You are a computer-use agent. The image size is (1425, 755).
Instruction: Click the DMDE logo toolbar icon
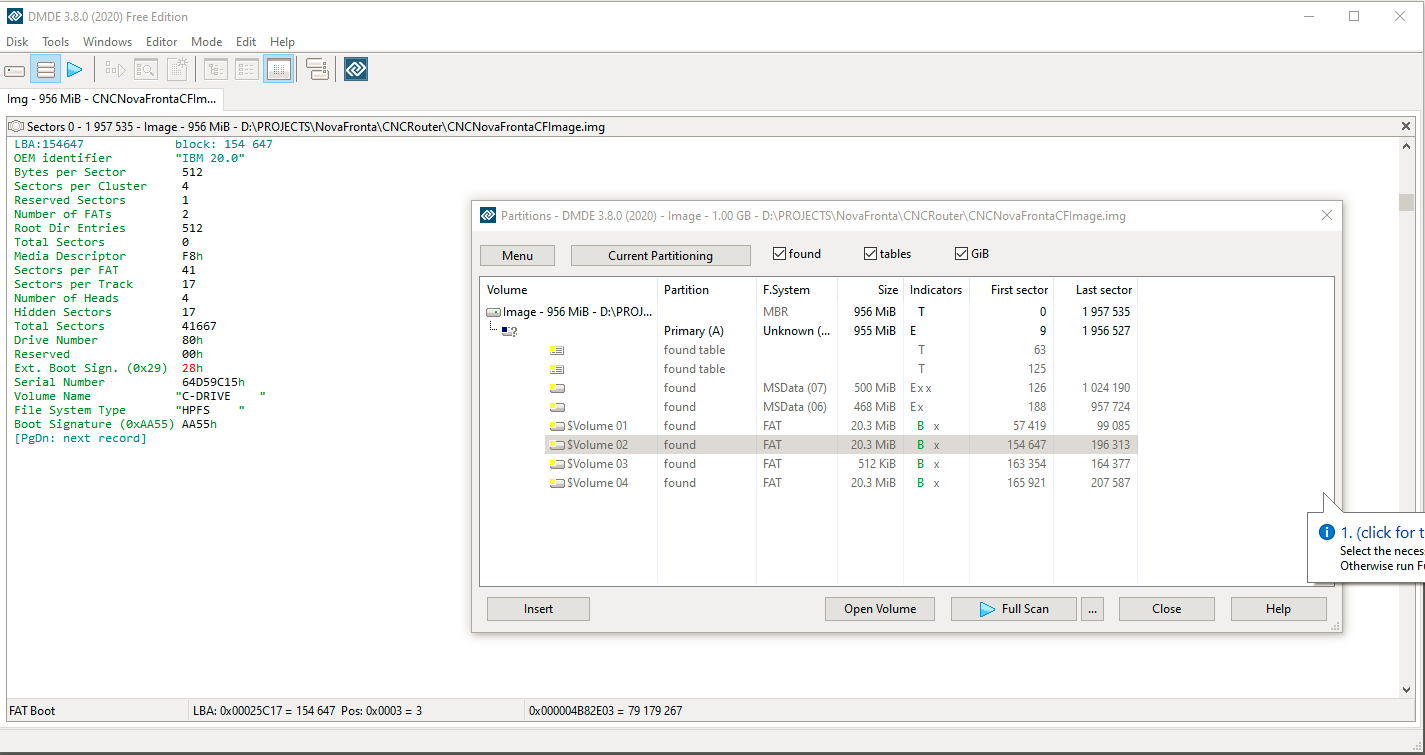coord(356,70)
